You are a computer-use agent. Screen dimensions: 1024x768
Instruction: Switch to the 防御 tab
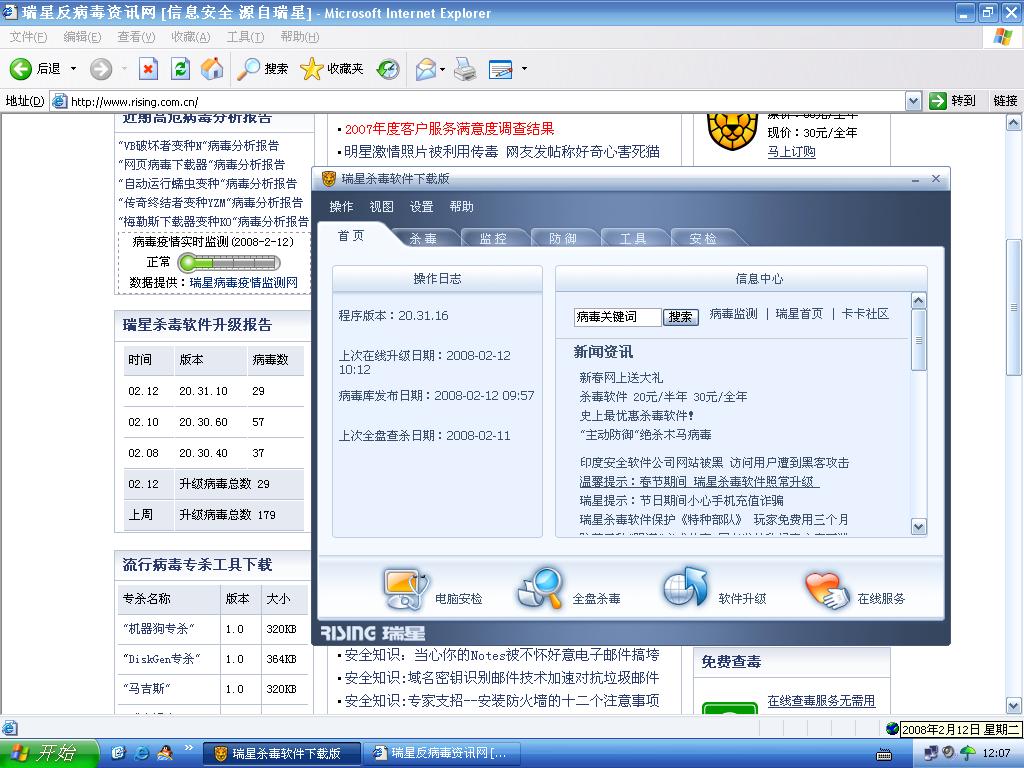point(563,238)
